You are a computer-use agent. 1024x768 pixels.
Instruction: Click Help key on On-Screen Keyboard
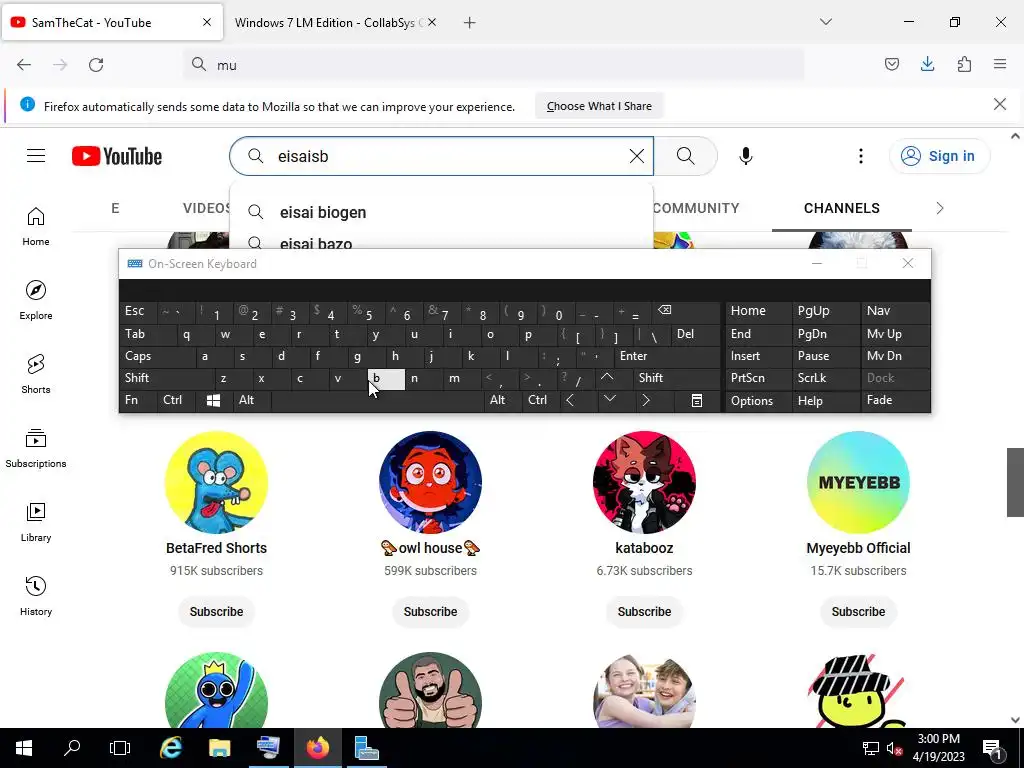(825, 400)
